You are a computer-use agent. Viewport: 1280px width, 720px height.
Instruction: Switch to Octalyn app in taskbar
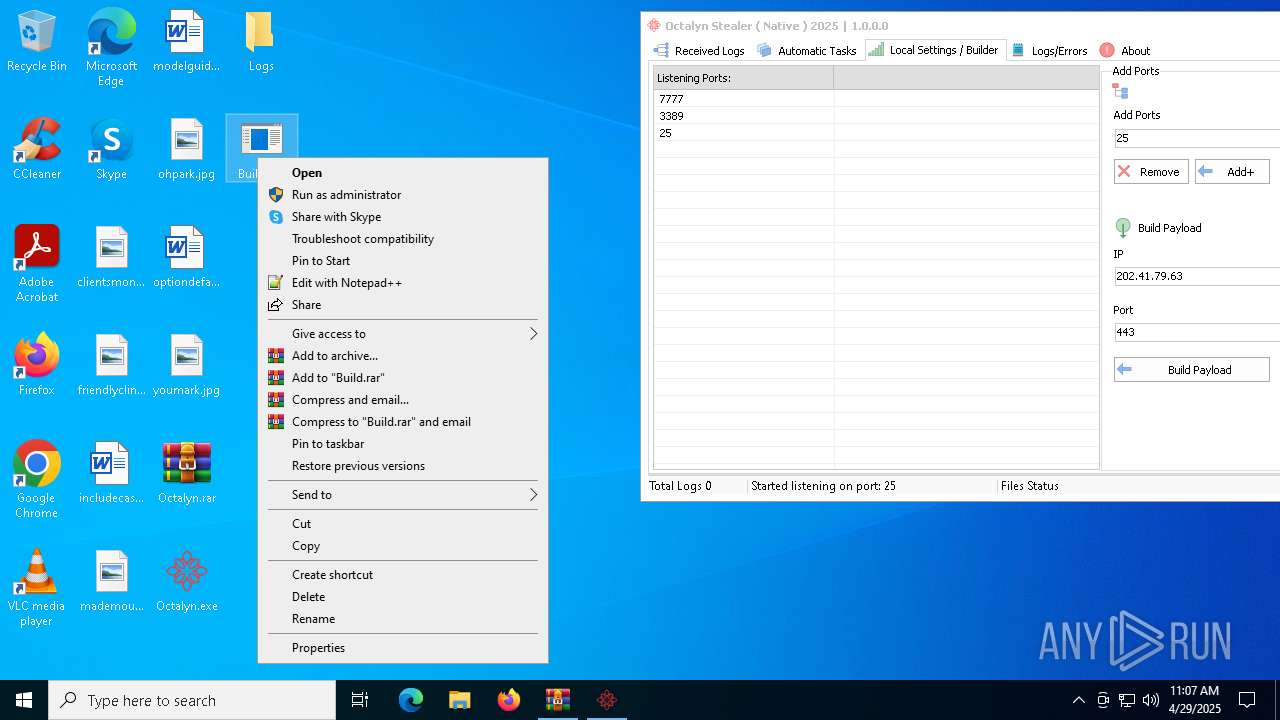coord(606,700)
